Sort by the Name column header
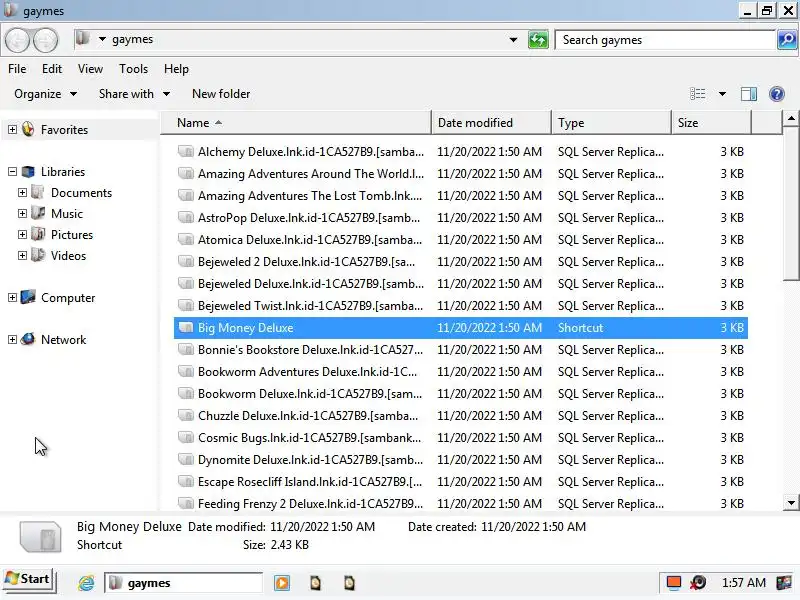Viewport: 800px width, 600px height. pyautogui.click(x=296, y=123)
